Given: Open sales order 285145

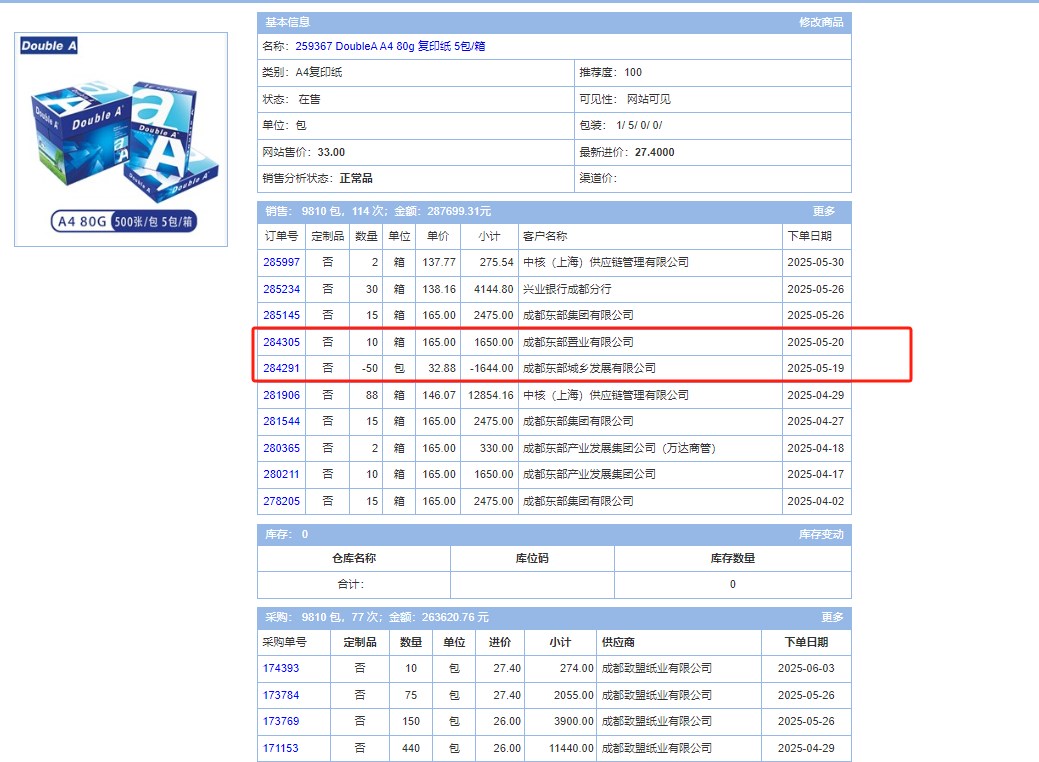Looking at the screenshot, I should coord(282,315).
